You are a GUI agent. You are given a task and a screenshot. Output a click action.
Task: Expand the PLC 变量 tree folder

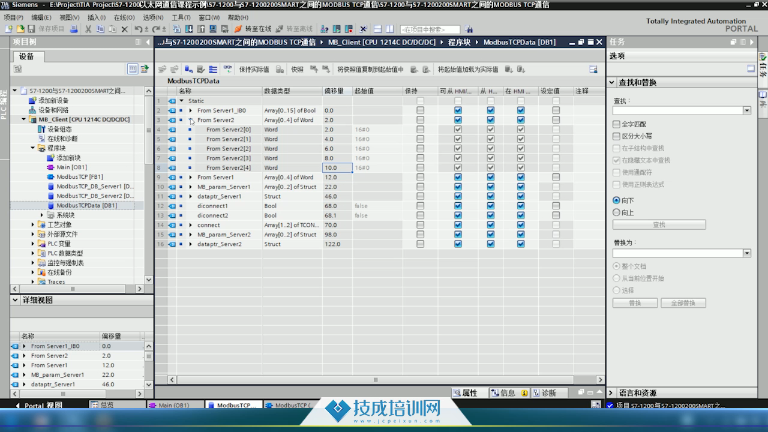[33, 244]
